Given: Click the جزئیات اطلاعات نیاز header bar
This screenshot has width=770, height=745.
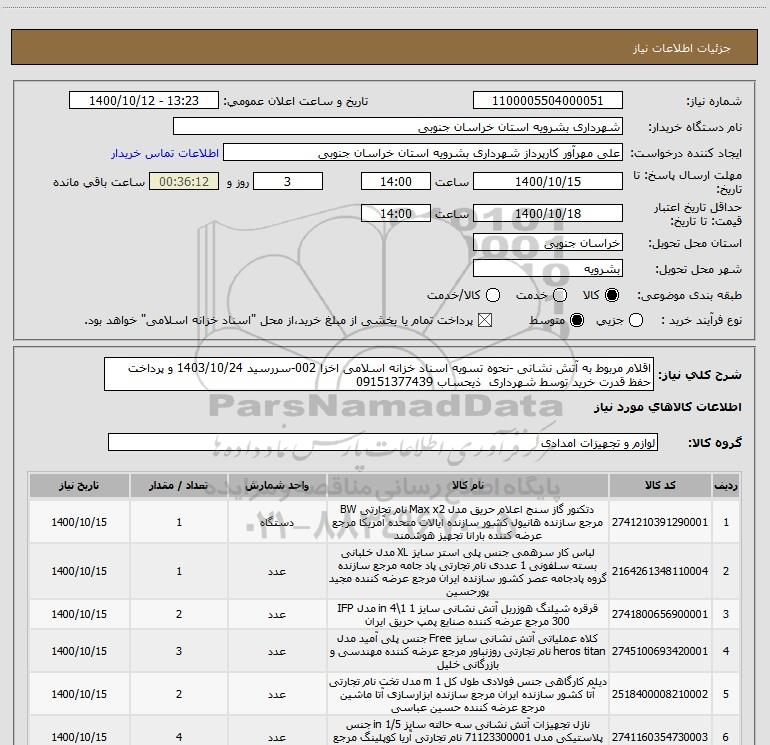Looking at the screenshot, I should tap(384, 48).
